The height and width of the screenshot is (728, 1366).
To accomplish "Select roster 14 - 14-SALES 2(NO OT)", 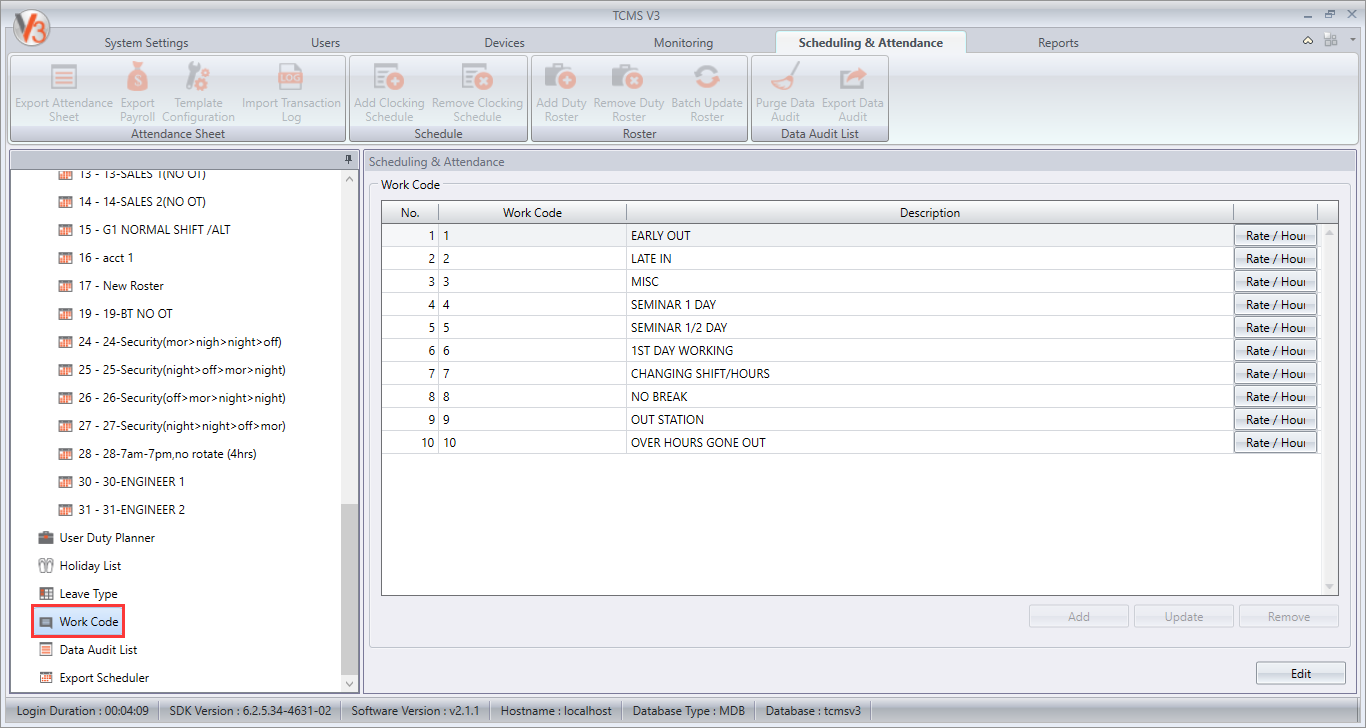I will pos(142,202).
